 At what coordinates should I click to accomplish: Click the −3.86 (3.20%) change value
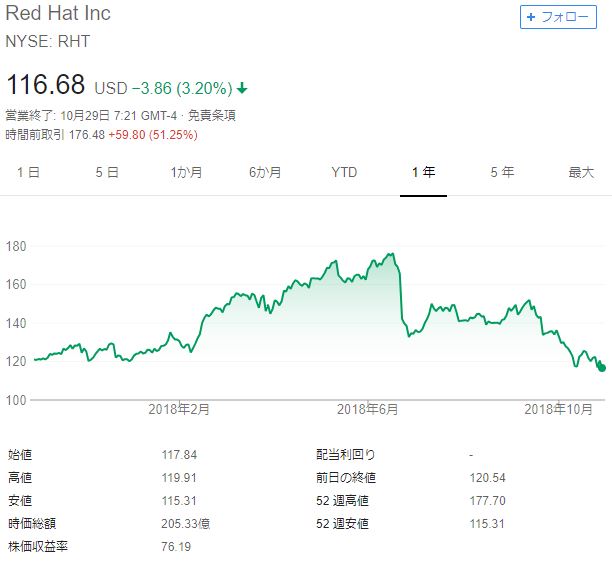tap(182, 88)
